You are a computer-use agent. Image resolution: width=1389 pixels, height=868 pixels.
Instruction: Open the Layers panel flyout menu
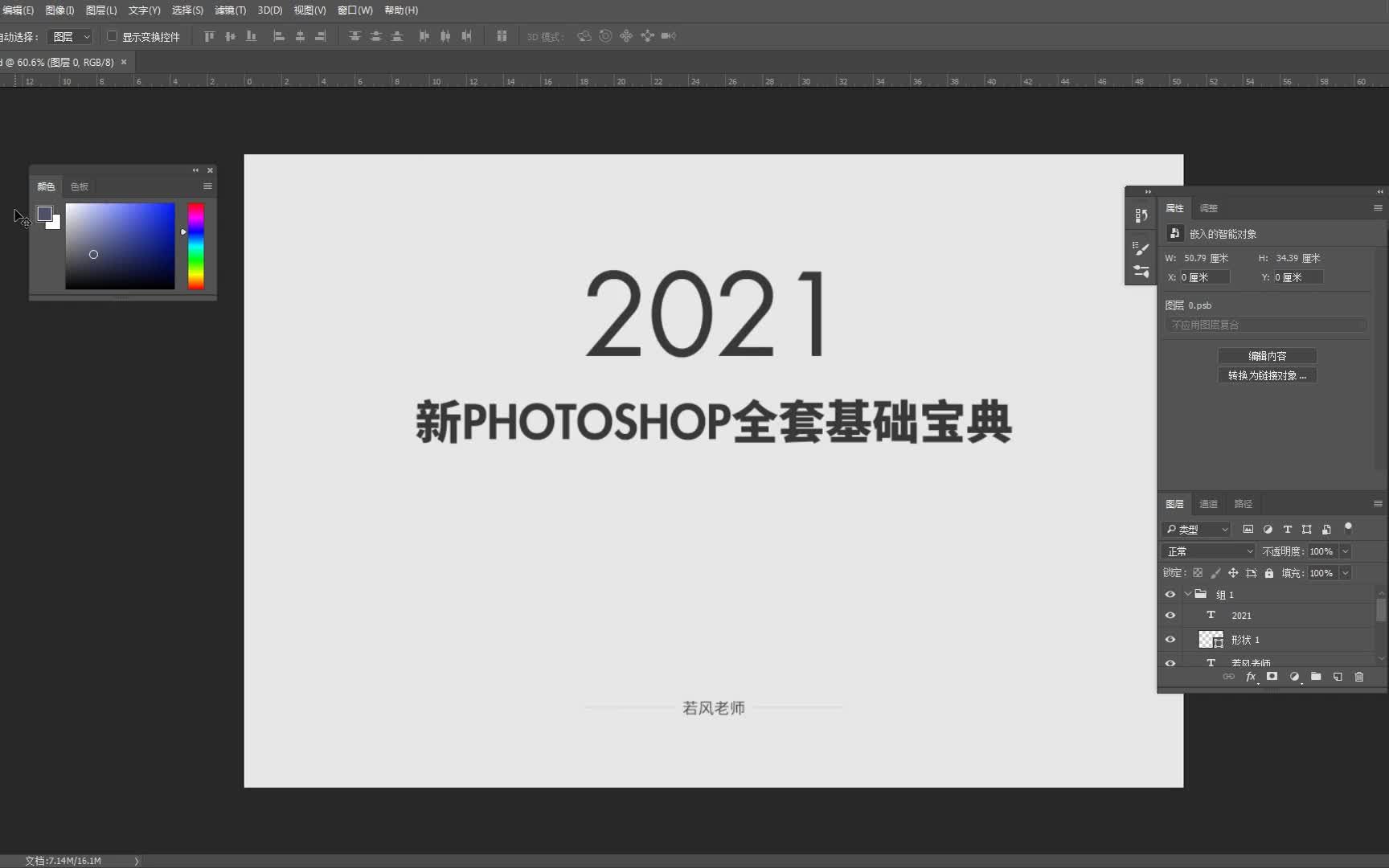click(1378, 503)
